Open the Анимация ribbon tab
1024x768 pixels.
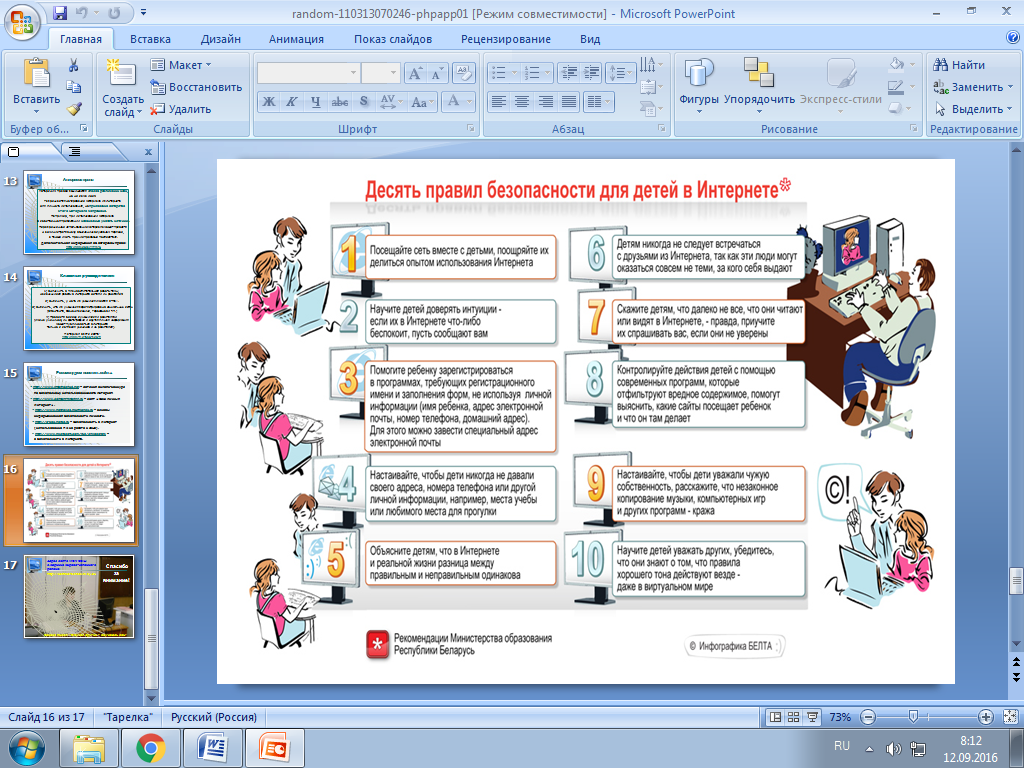(296, 39)
